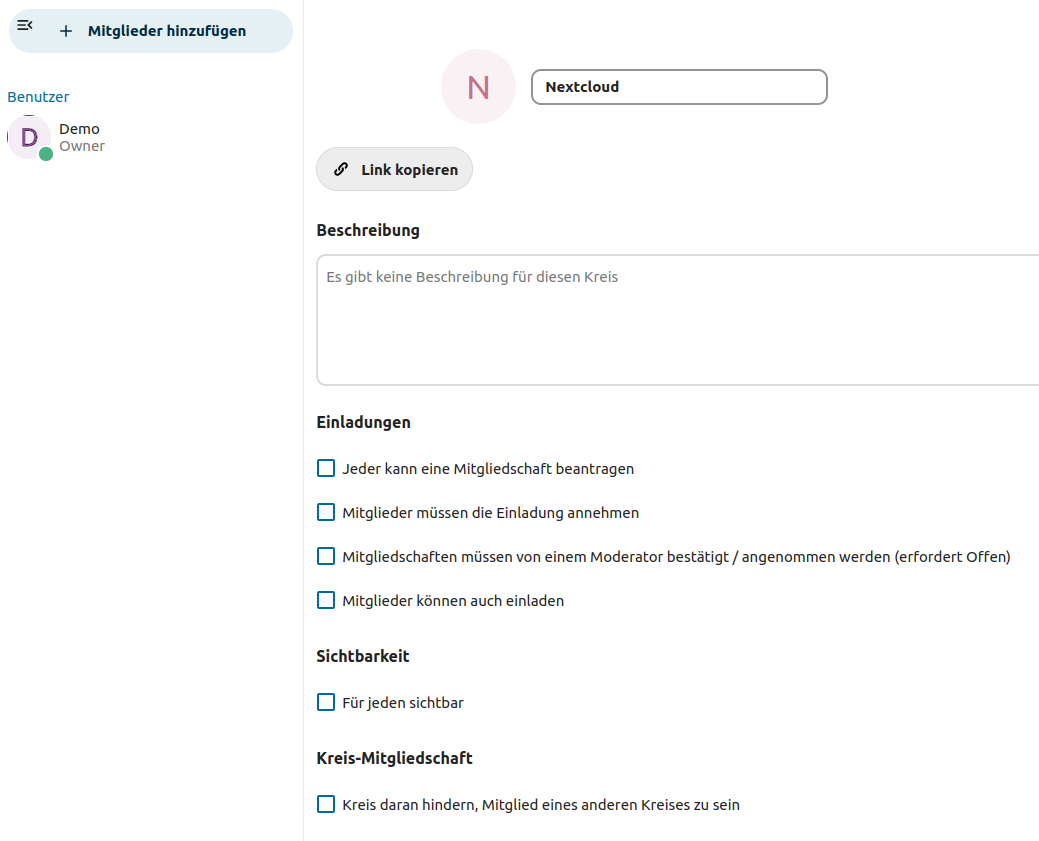
Task: Enable moderator confirmation for memberships
Action: tap(325, 555)
